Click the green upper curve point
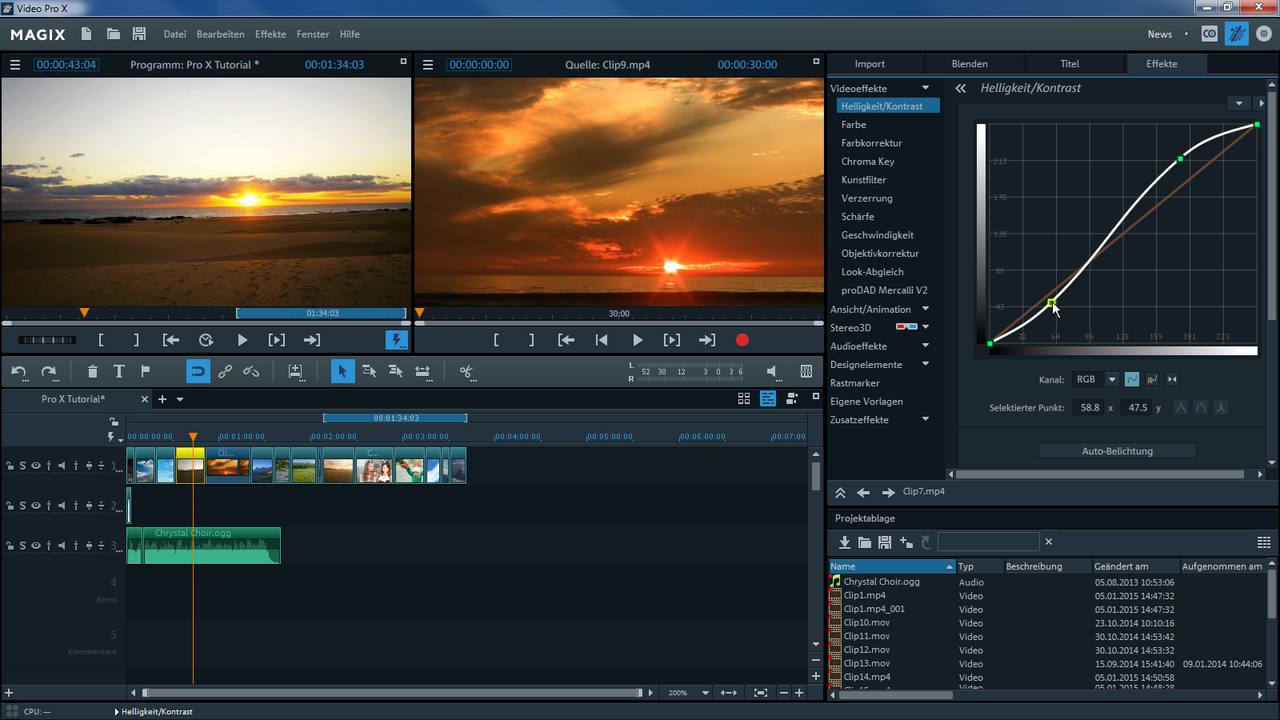Screen dimensions: 1280x720 (x=1180, y=158)
